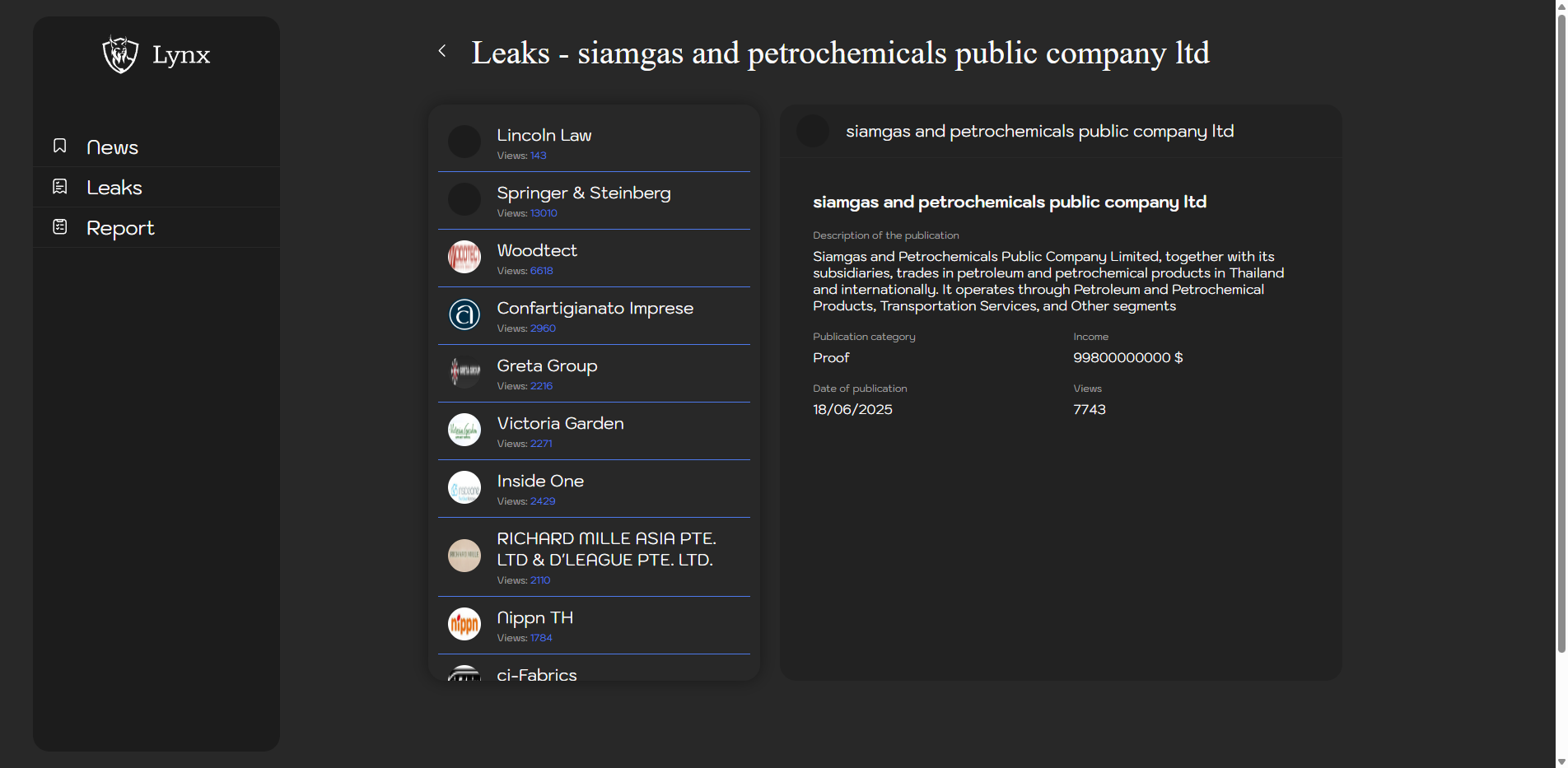Click the Woodtect logo thumbnail
Image resolution: width=1568 pixels, height=768 pixels.
[x=464, y=257]
